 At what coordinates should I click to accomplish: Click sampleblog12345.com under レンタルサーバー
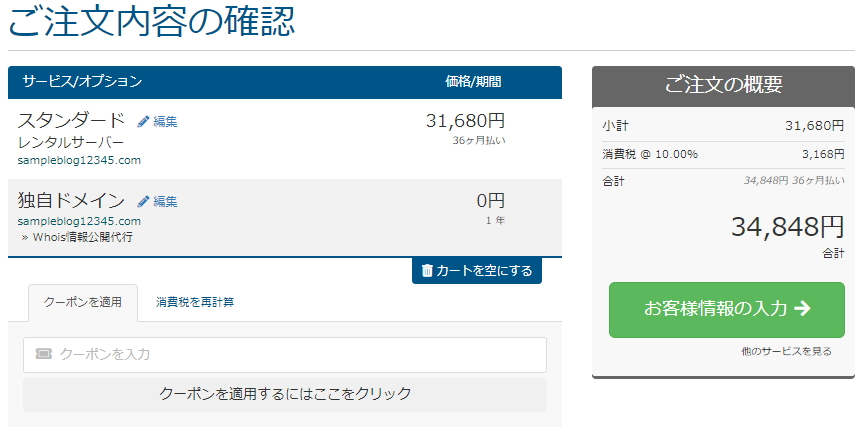[x=79, y=161]
